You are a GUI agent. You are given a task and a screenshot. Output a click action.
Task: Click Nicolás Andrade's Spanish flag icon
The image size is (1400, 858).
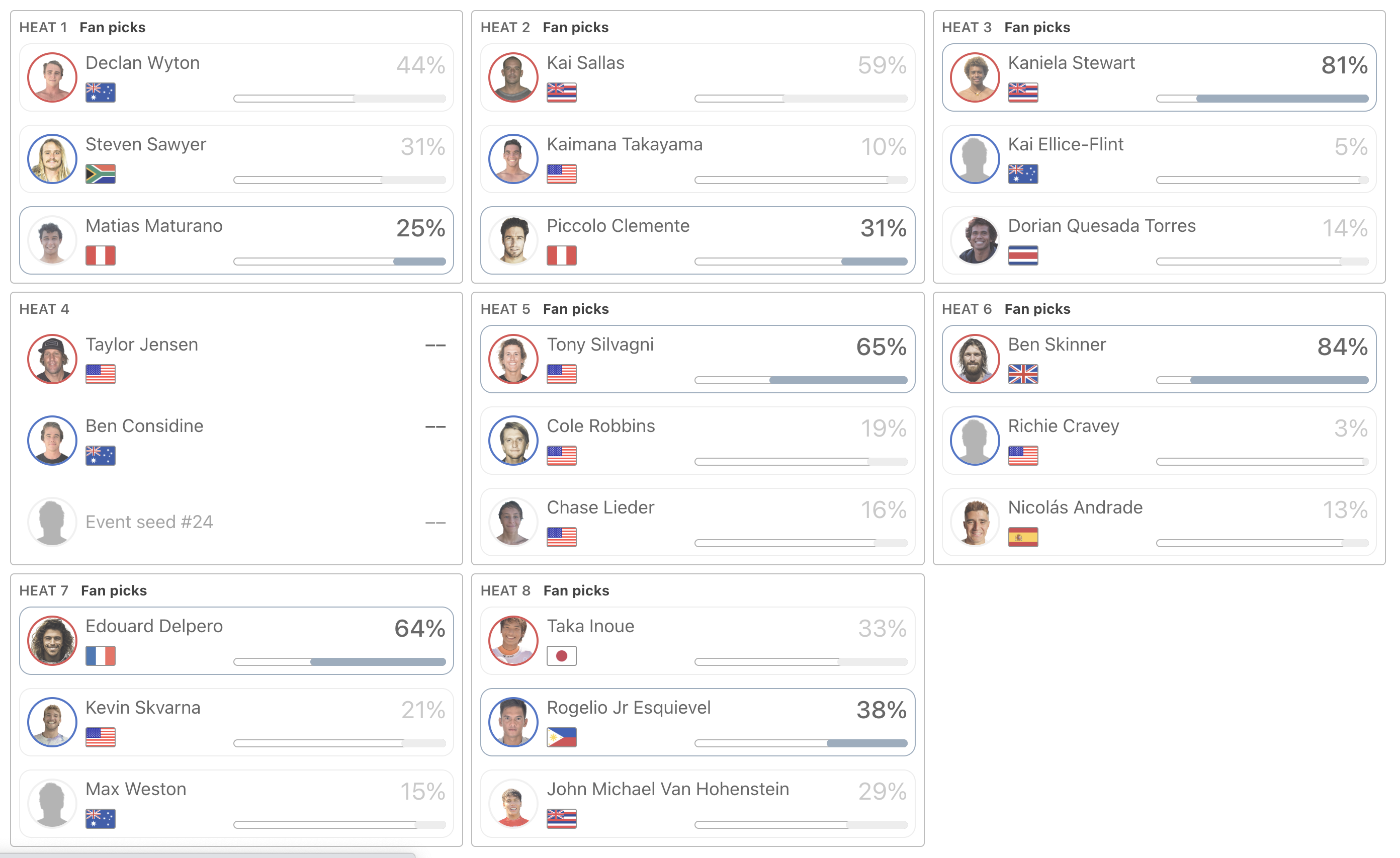pos(1023,537)
